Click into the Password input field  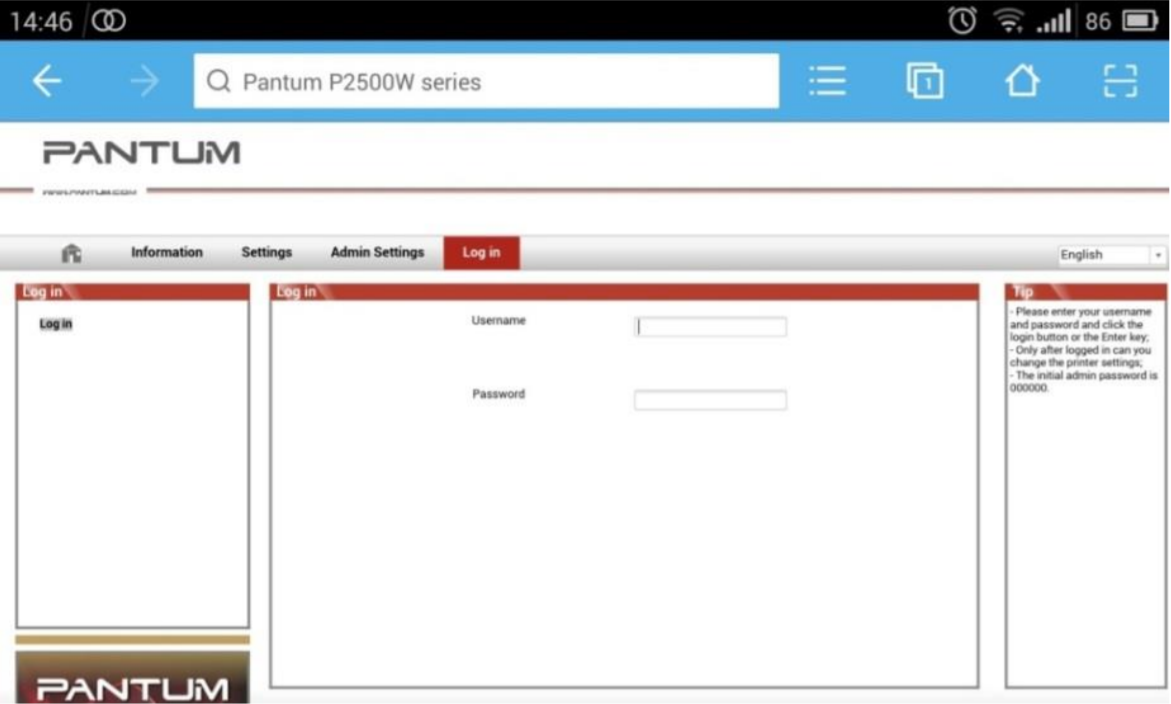(x=710, y=401)
